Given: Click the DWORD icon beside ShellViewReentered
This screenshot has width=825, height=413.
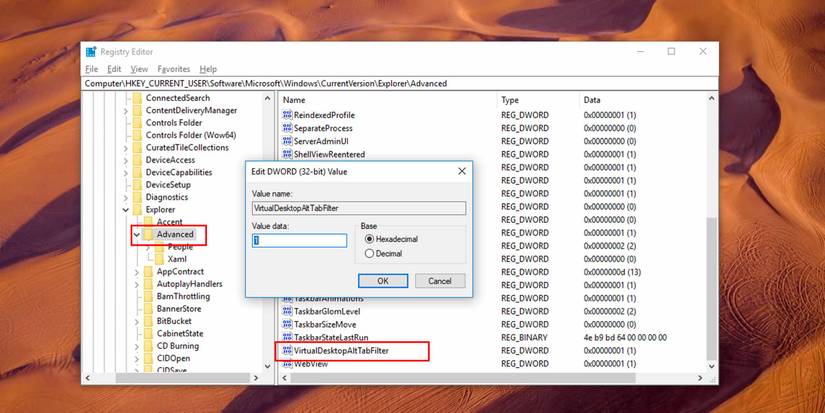Looking at the screenshot, I should (x=287, y=154).
